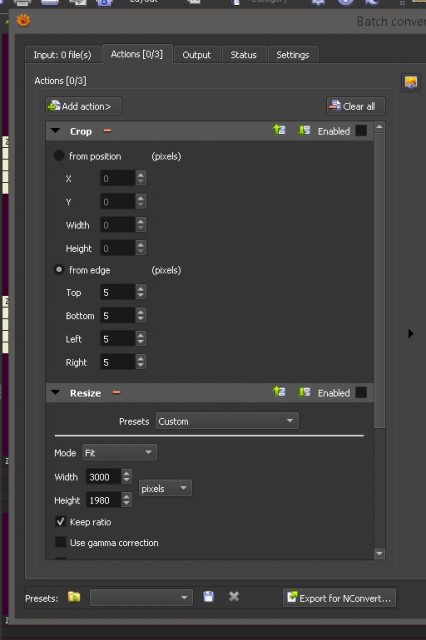Image resolution: width=426 pixels, height=640 pixels.
Task: Collapse the Crop section triangle
Action: pyautogui.click(x=55, y=131)
